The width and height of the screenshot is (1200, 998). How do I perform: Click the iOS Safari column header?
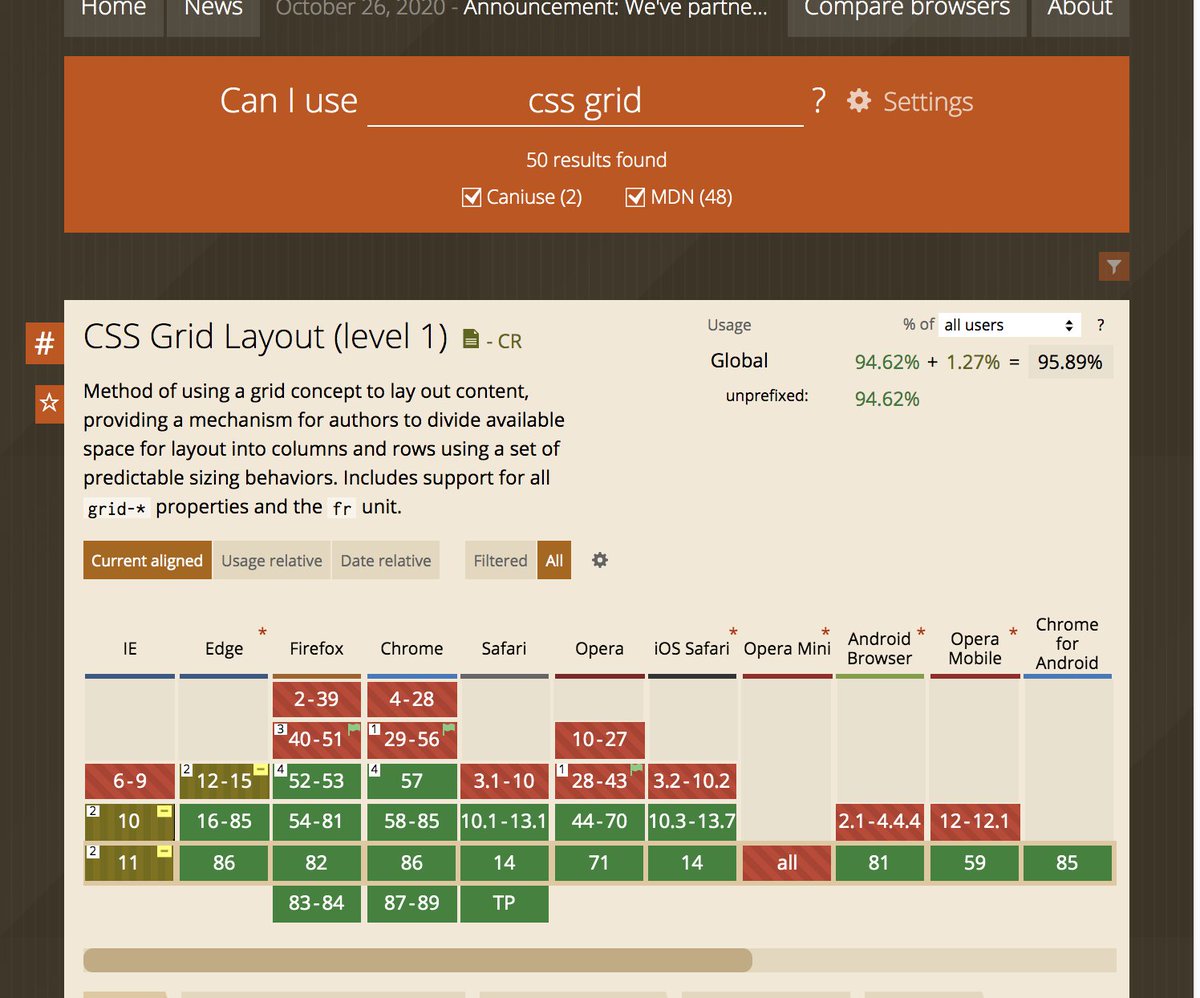(692, 648)
